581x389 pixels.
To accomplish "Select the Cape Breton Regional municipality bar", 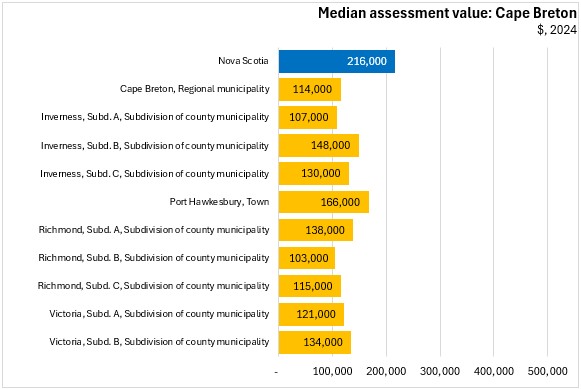I will (x=310, y=89).
